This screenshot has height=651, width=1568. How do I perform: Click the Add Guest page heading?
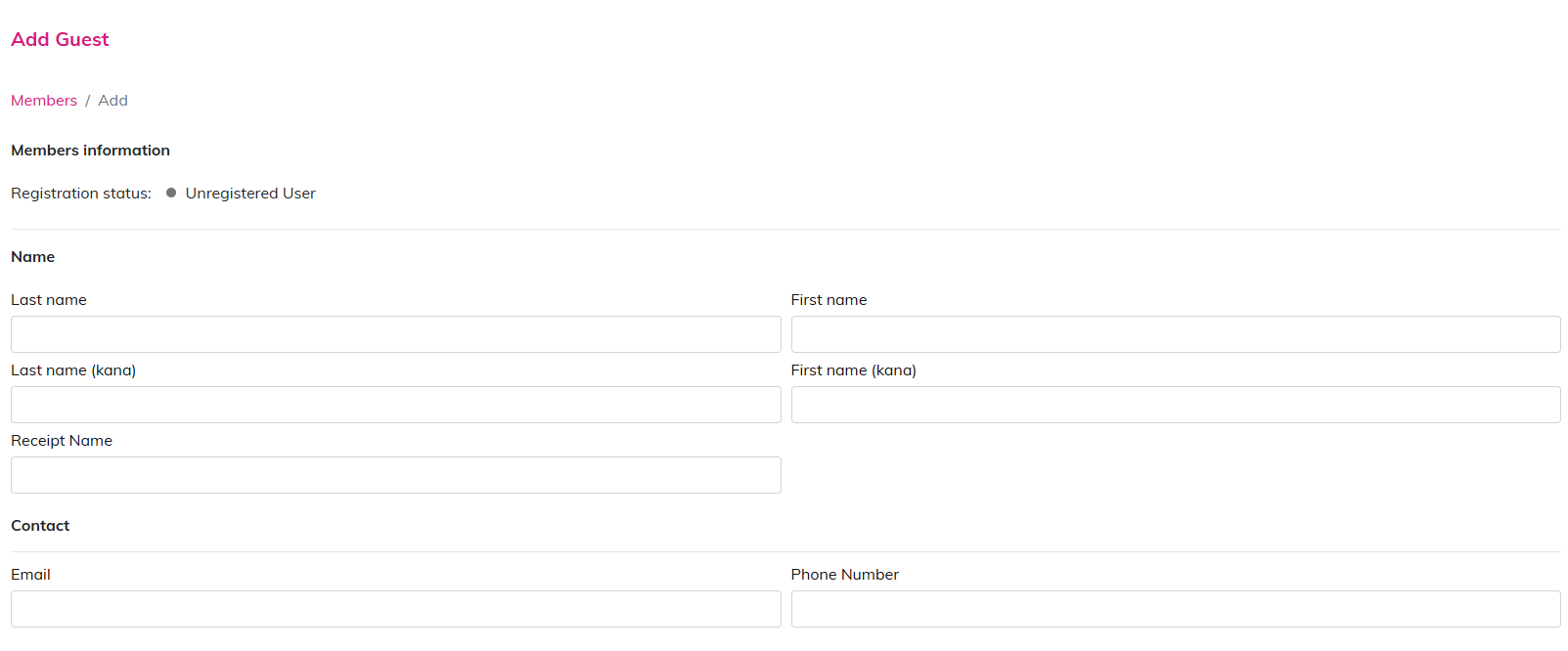click(x=60, y=40)
